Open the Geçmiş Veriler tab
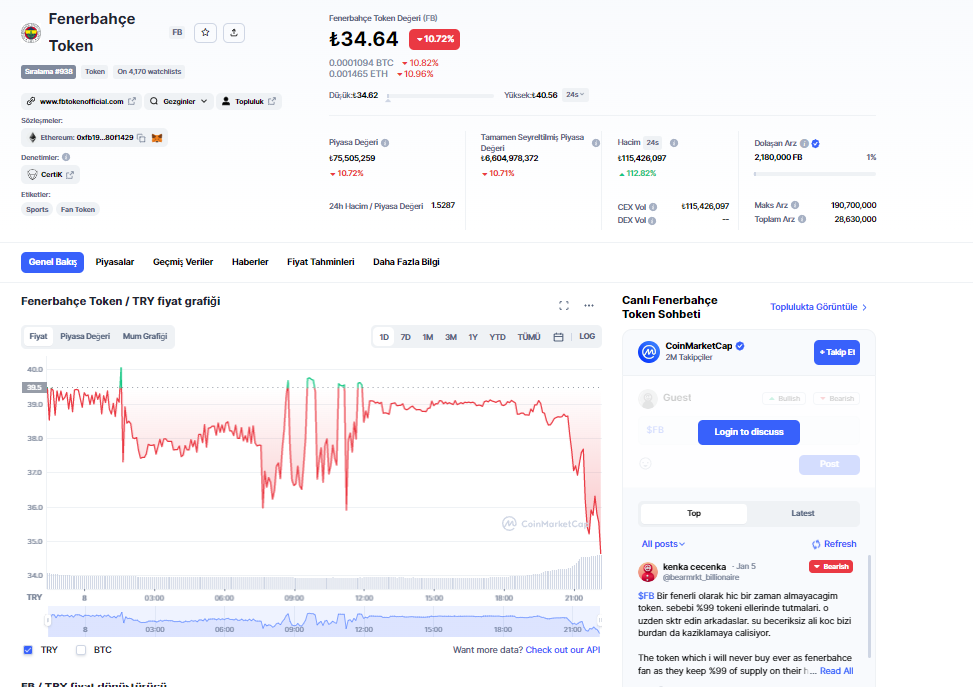Image resolution: width=973 pixels, height=687 pixels. click(x=183, y=262)
